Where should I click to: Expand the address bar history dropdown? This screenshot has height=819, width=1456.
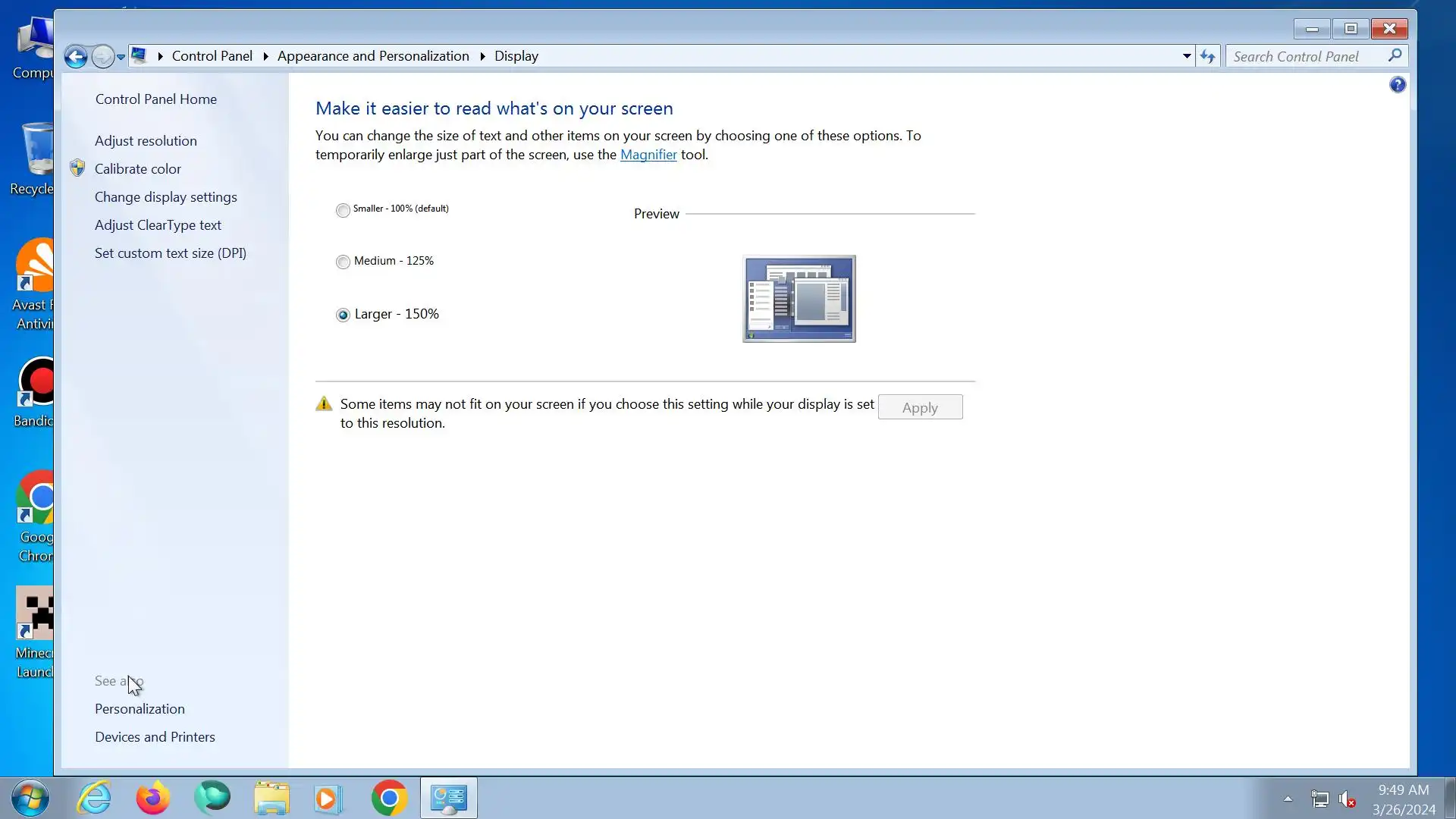[1187, 56]
